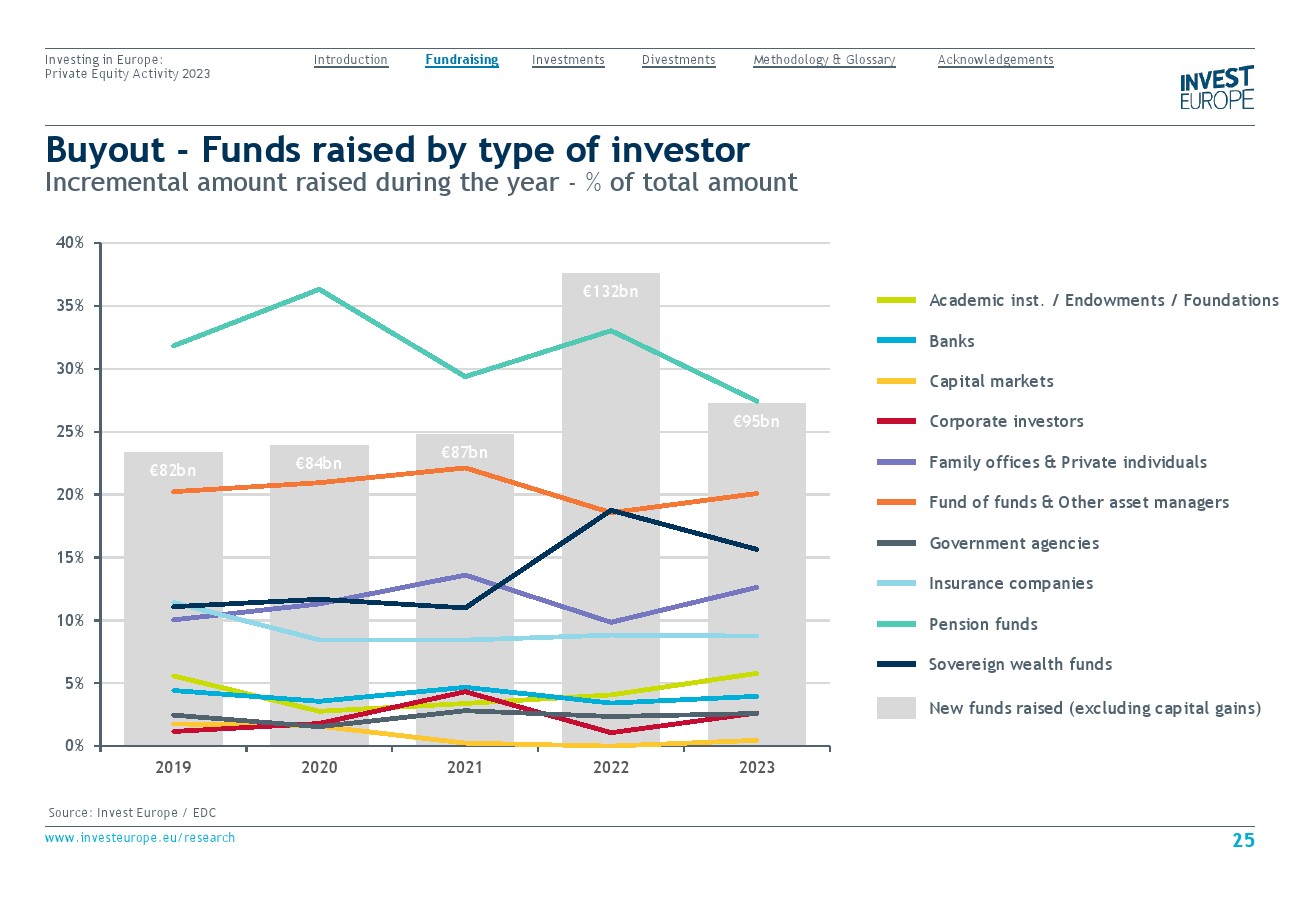The image size is (1300, 900).
Task: Go to the Fundraising tab
Action: [461, 60]
